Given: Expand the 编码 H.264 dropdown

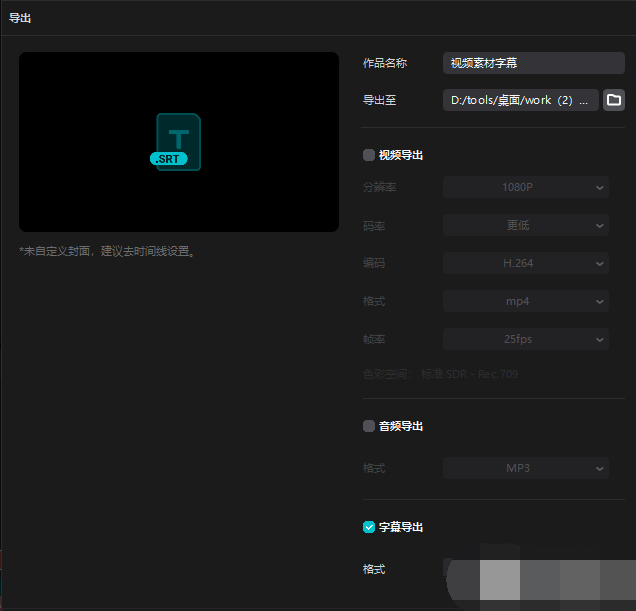Looking at the screenshot, I should point(526,263).
